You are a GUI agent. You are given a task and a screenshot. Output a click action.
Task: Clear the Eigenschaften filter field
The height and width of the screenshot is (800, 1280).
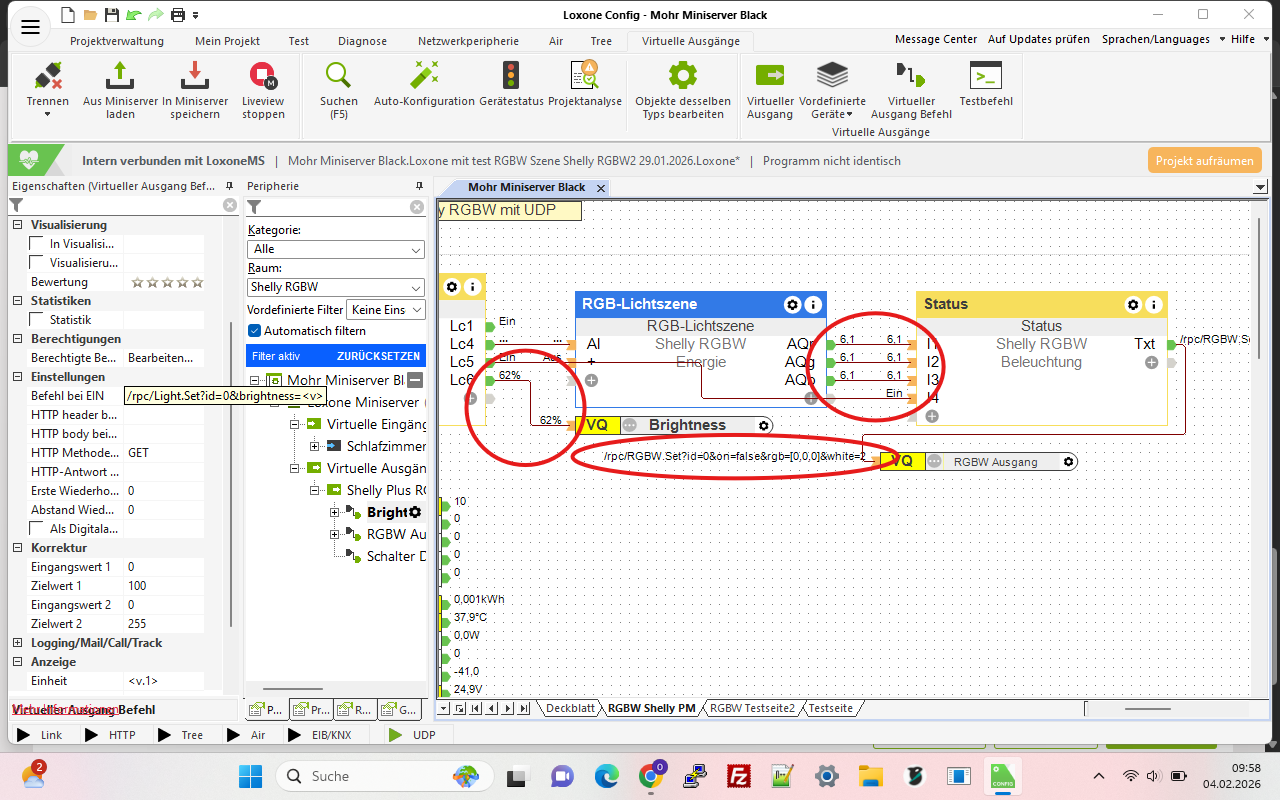click(x=230, y=205)
